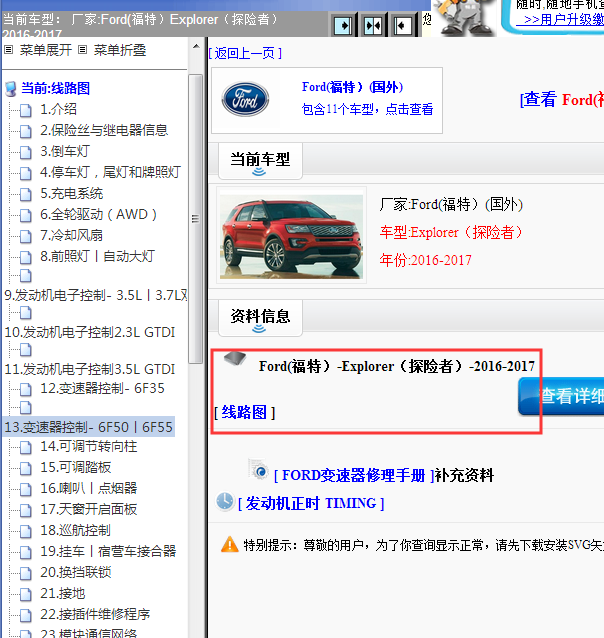Open tree item 4.停车灯，尾灯和牌照灯
The width and height of the screenshot is (604, 638).
(x=110, y=172)
